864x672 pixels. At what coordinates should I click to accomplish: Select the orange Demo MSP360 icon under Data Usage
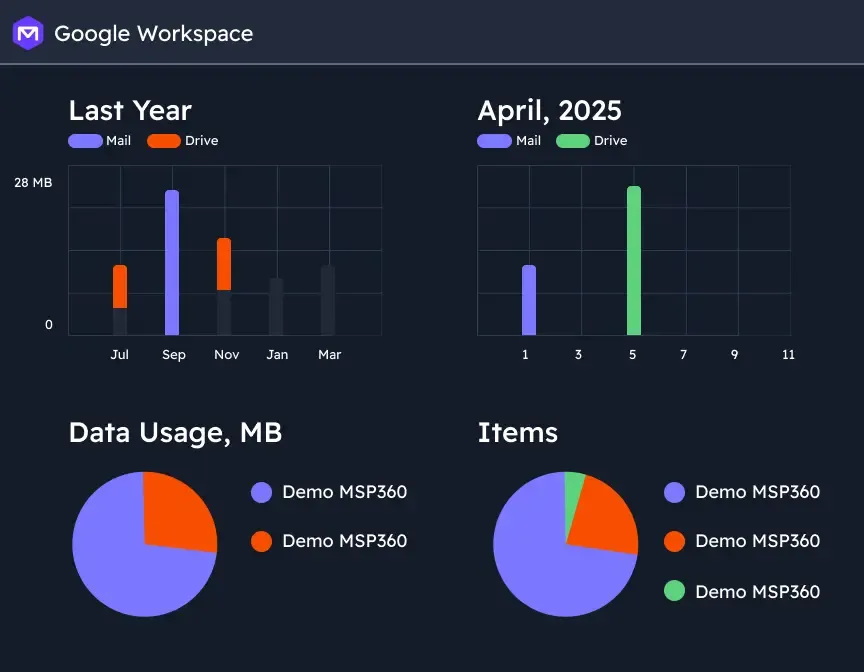click(x=262, y=541)
